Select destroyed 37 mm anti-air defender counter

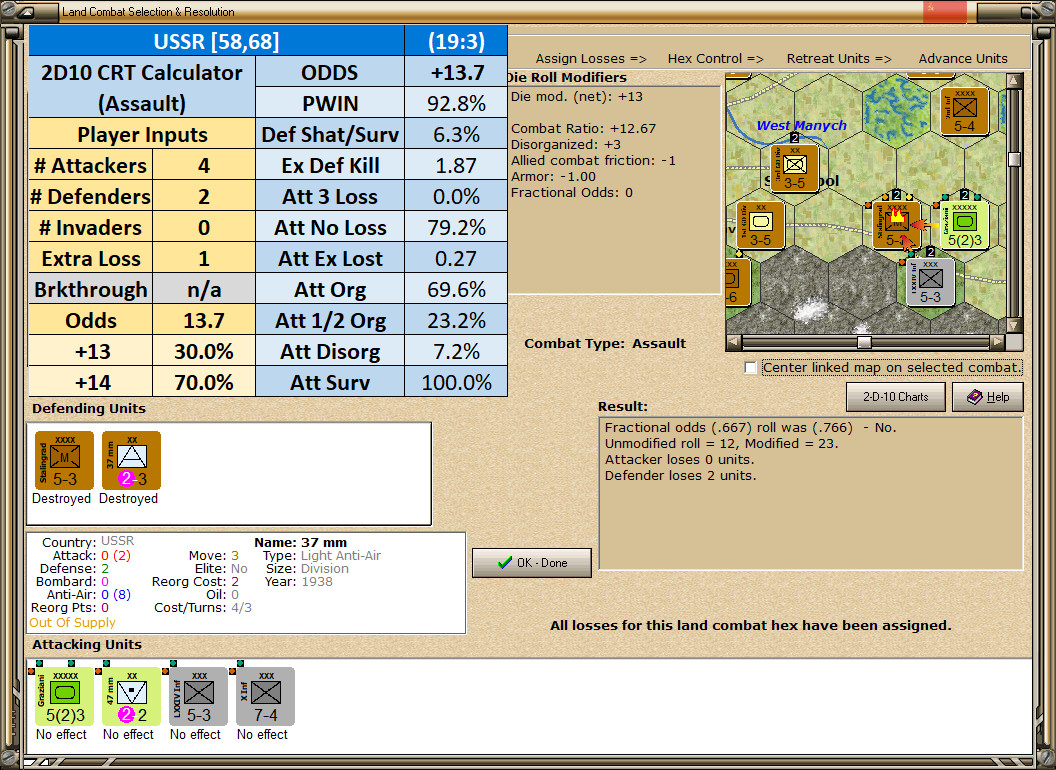131,461
